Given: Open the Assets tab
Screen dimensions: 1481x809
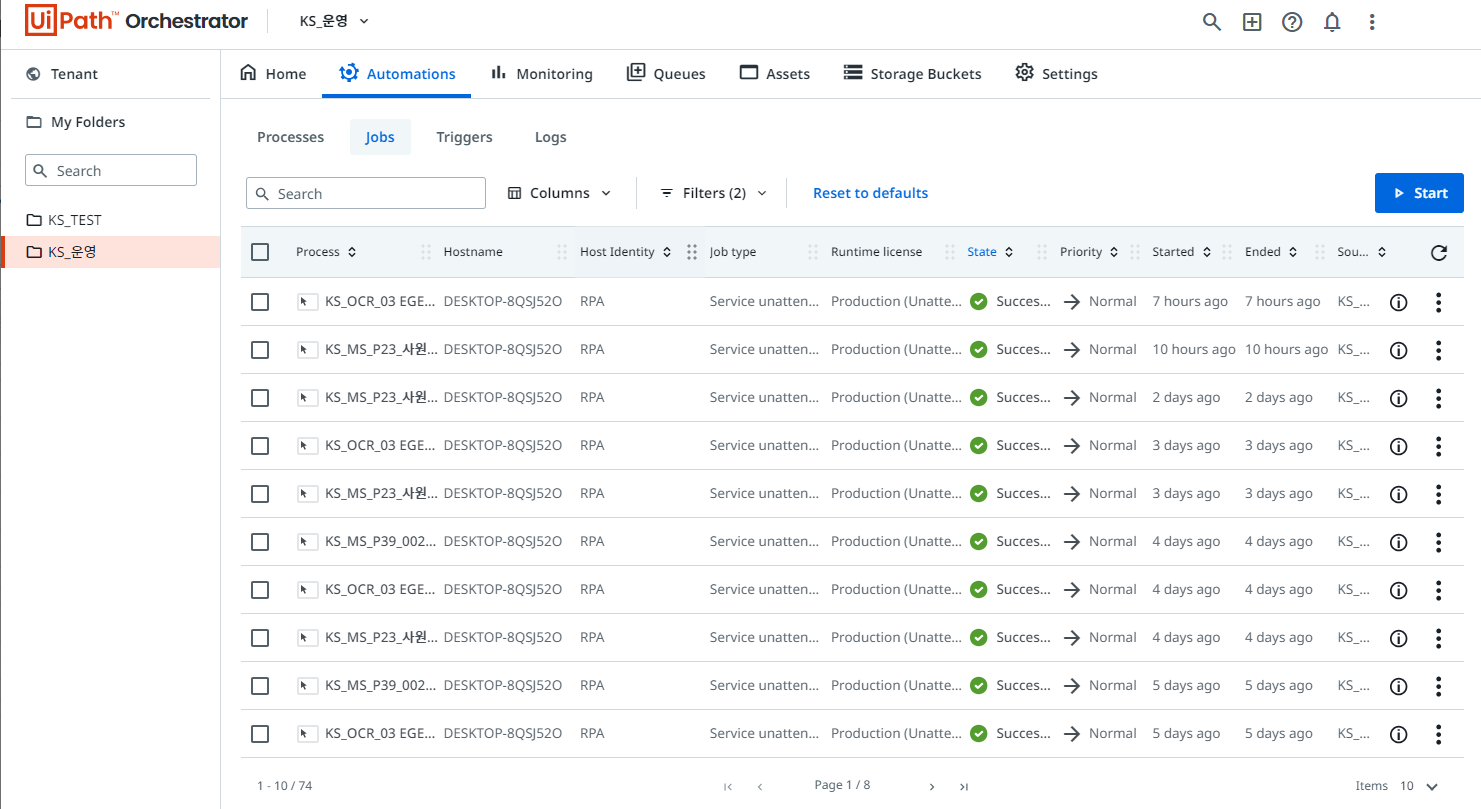Looking at the screenshot, I should click(774, 74).
